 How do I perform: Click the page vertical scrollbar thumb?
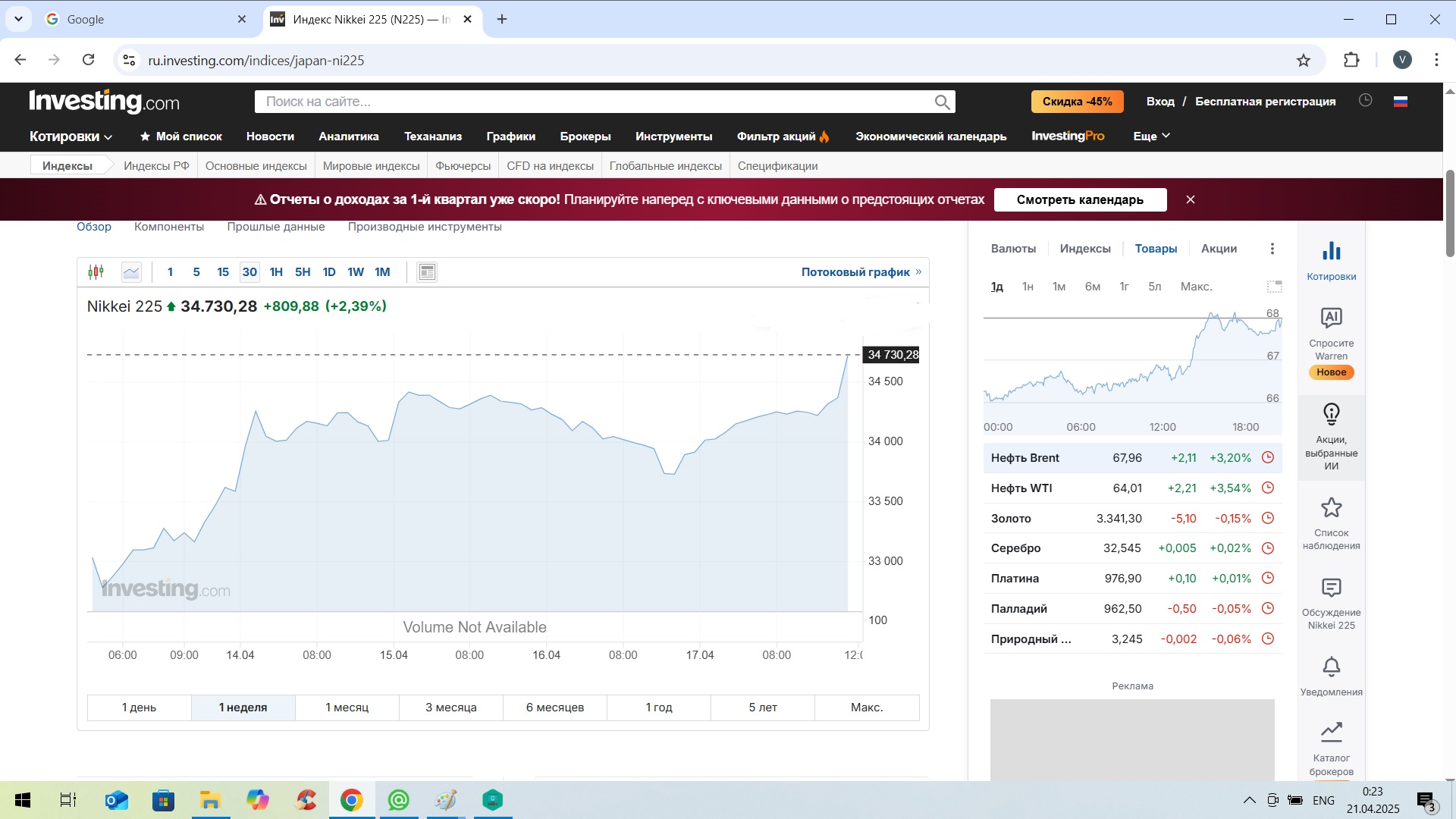[1450, 214]
